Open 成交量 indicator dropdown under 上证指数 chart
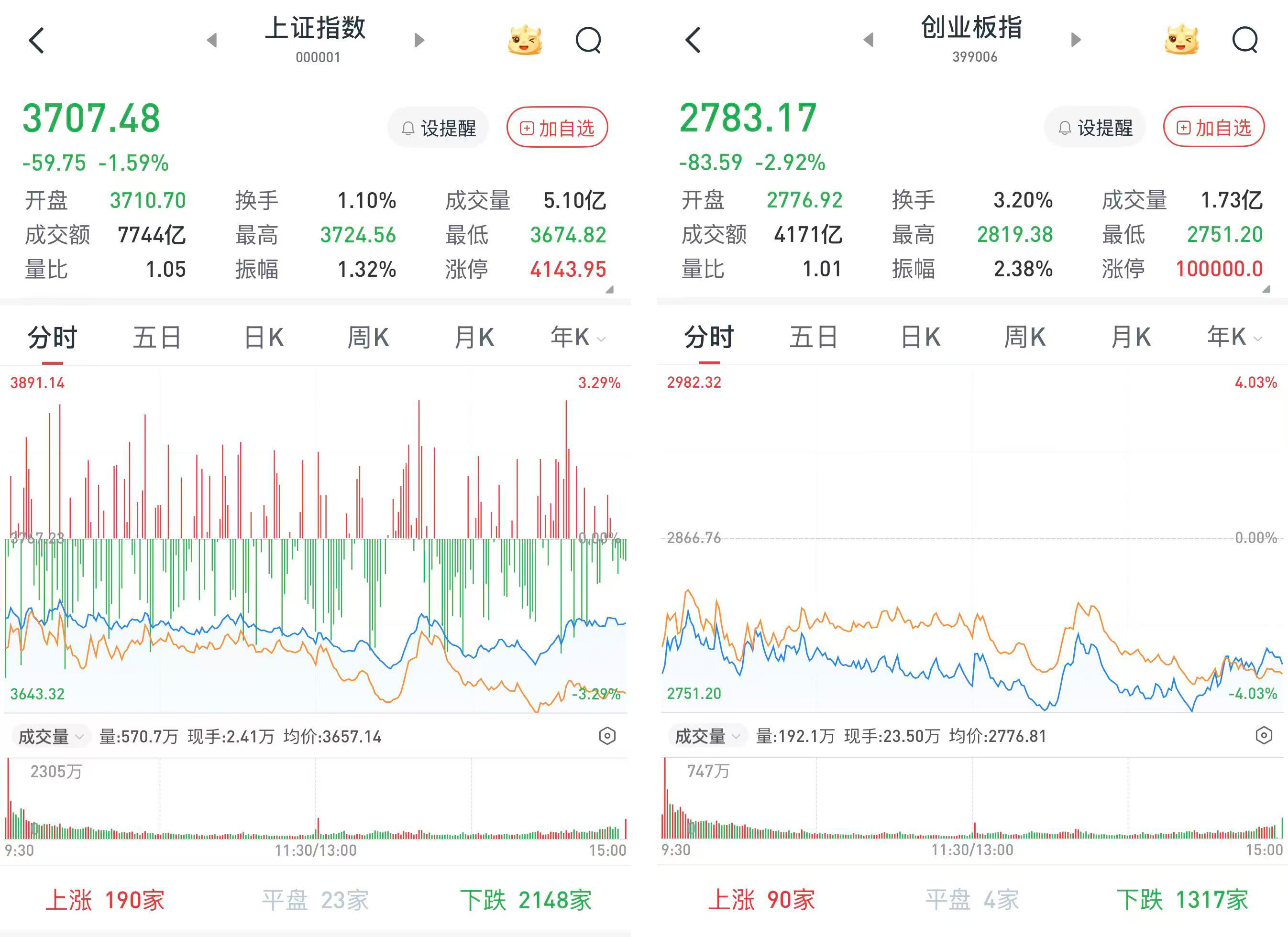 [x=51, y=737]
